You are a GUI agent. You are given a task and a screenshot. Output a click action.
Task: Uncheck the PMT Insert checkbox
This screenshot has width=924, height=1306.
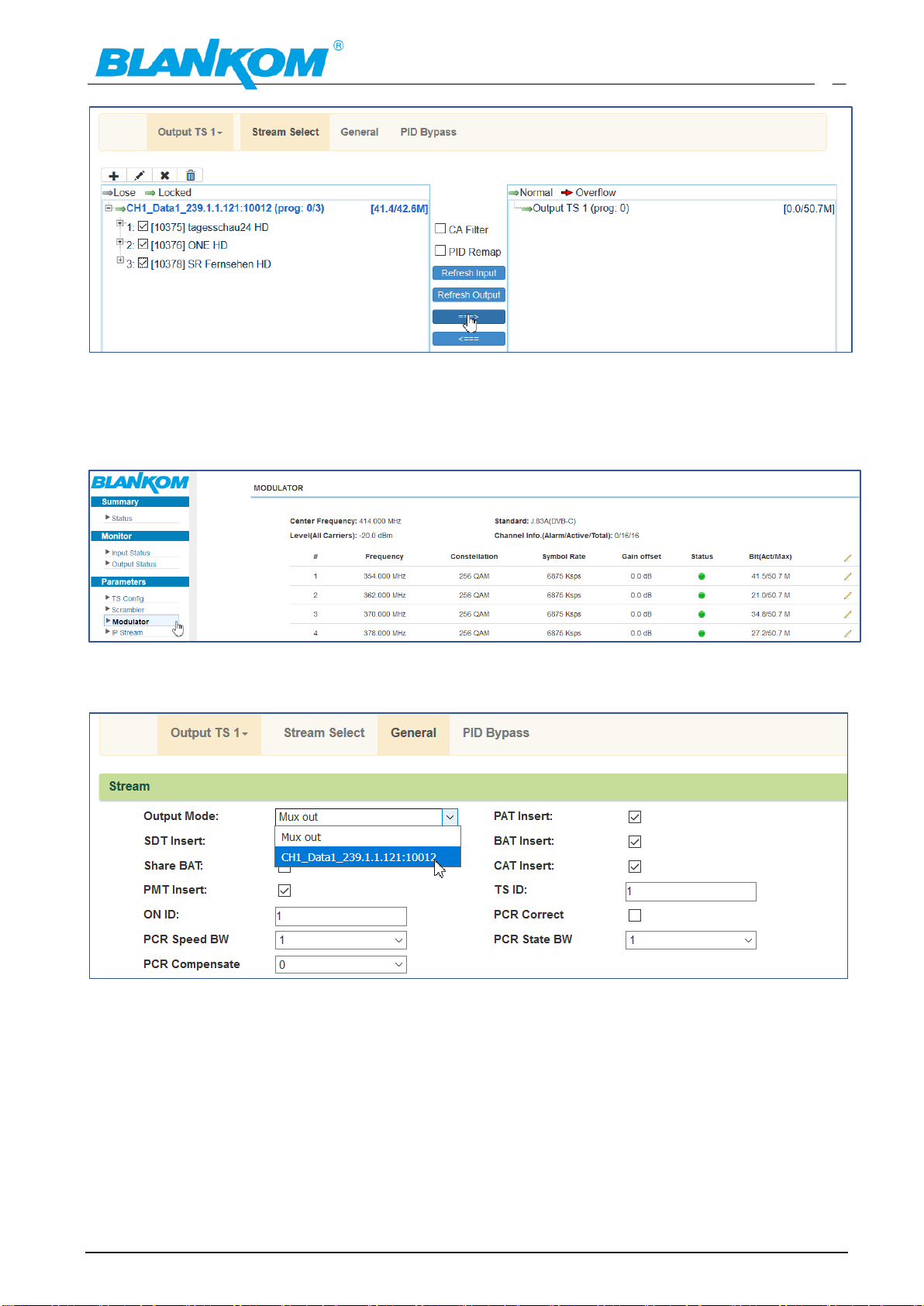pyautogui.click(x=284, y=891)
